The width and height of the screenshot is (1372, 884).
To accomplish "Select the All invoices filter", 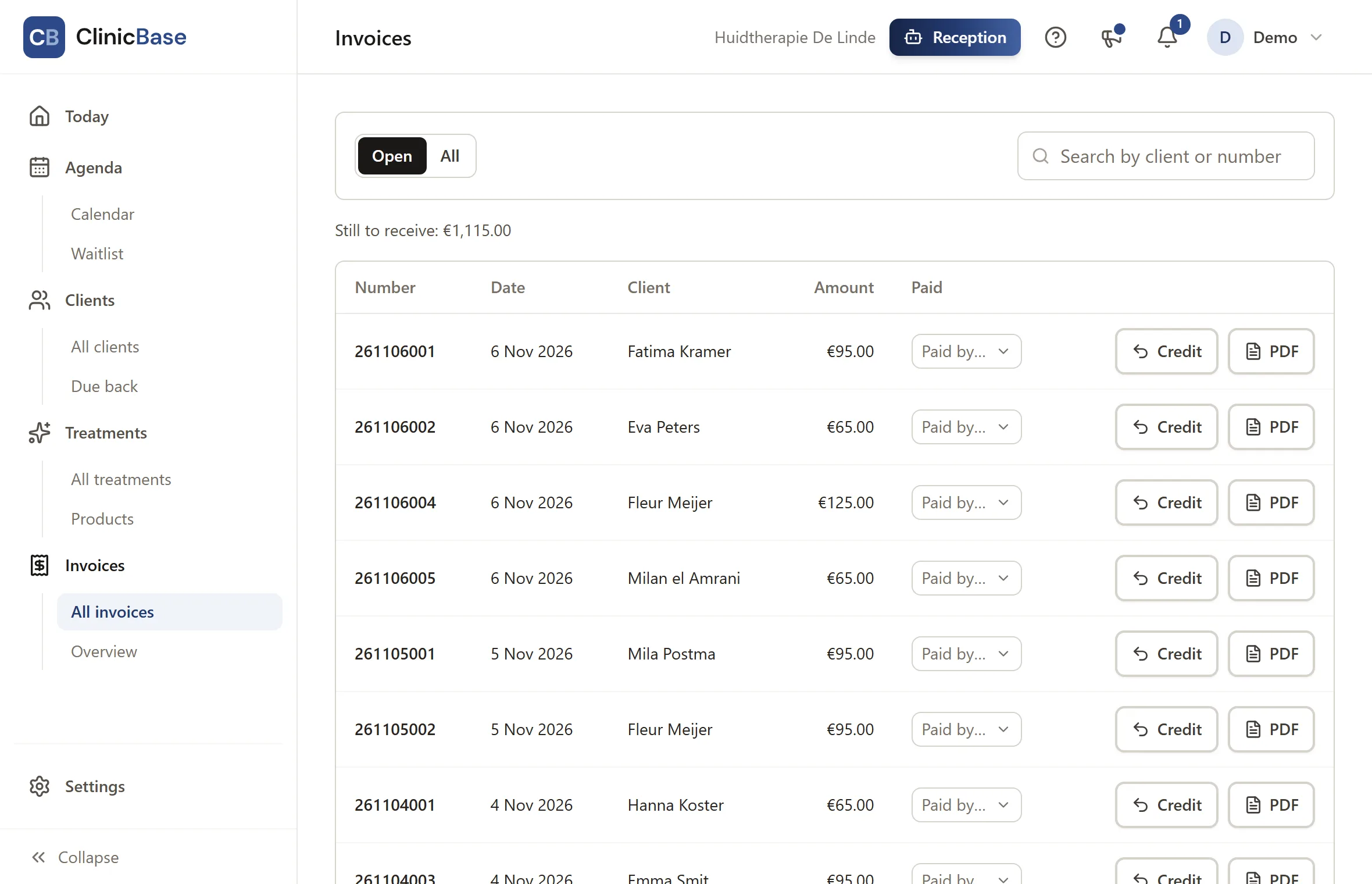I will pyautogui.click(x=450, y=156).
